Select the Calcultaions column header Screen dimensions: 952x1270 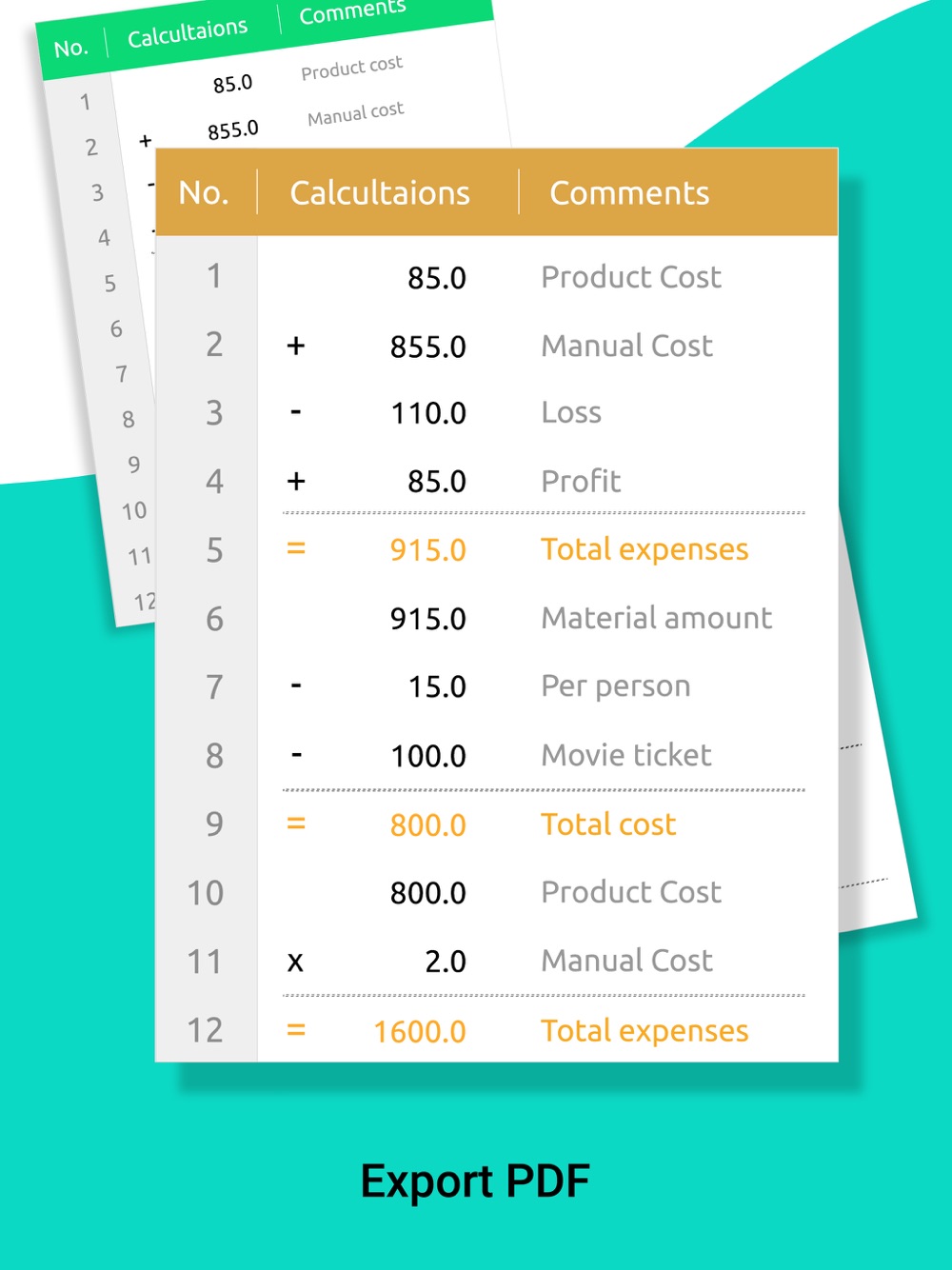[380, 193]
